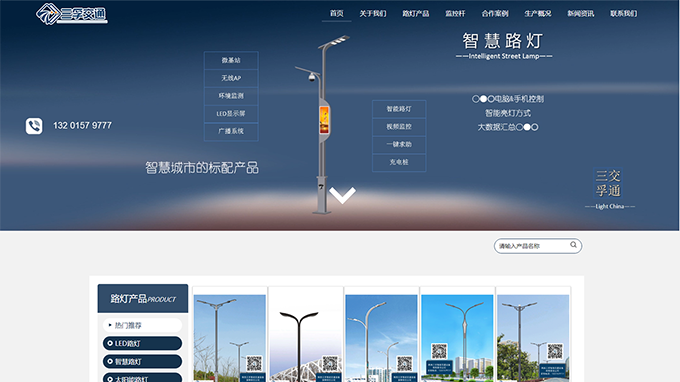Click the circle bullet beside LED路灯
This screenshot has height=382, width=680.
(110, 343)
